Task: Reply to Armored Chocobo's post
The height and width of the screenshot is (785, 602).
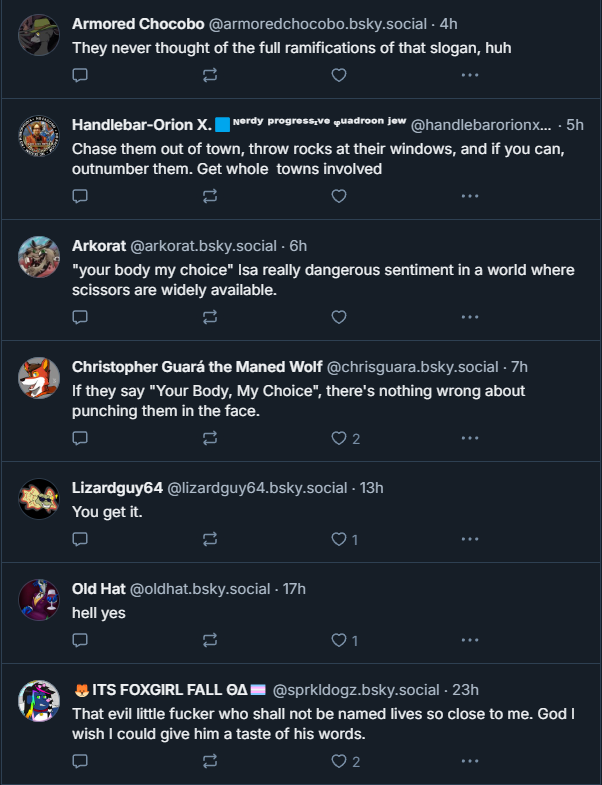Action: point(81,75)
